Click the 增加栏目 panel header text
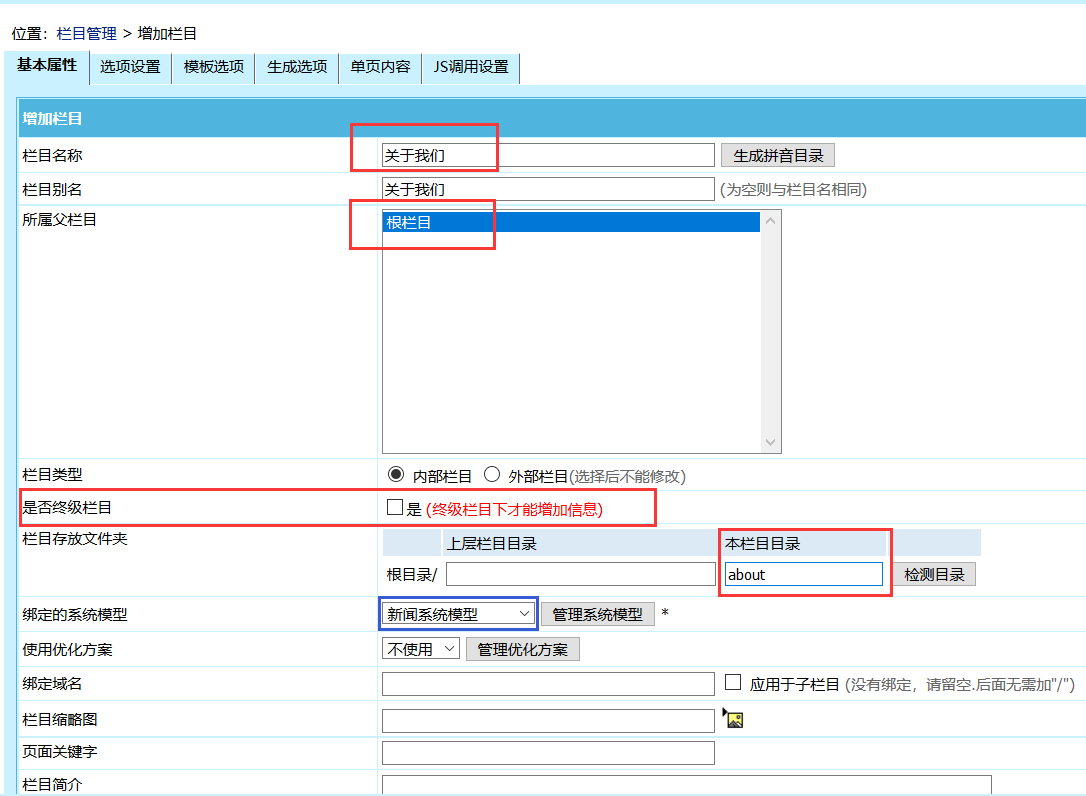The image size is (1086, 796). point(52,118)
